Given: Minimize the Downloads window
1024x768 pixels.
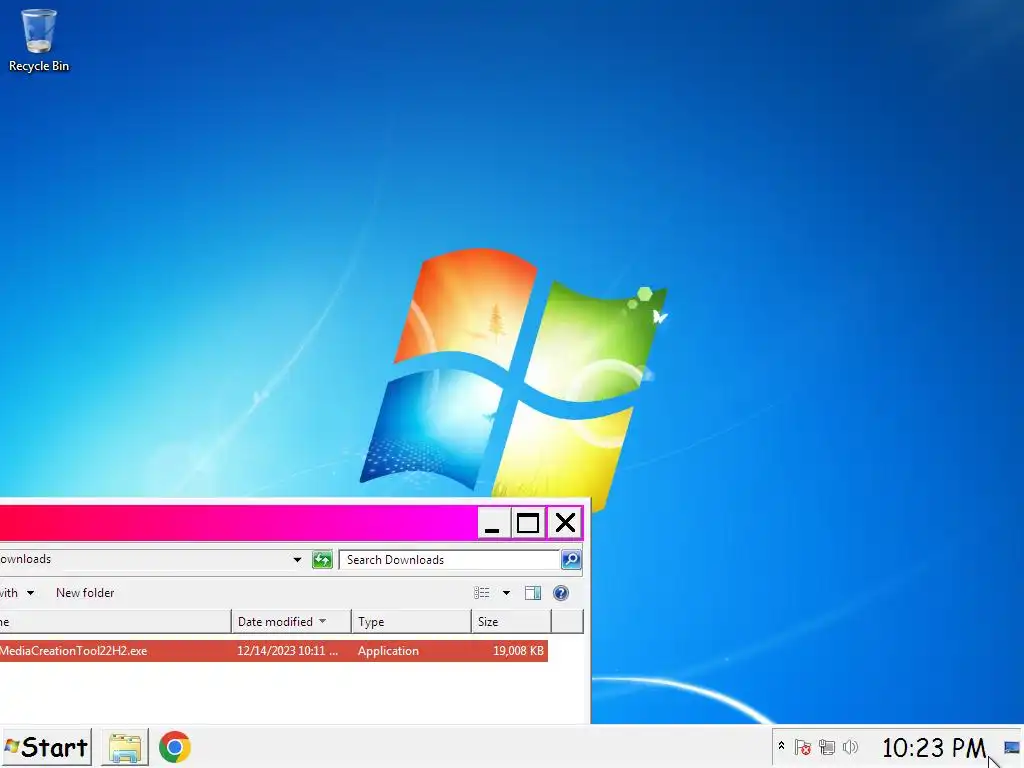Looking at the screenshot, I should pos(492,523).
